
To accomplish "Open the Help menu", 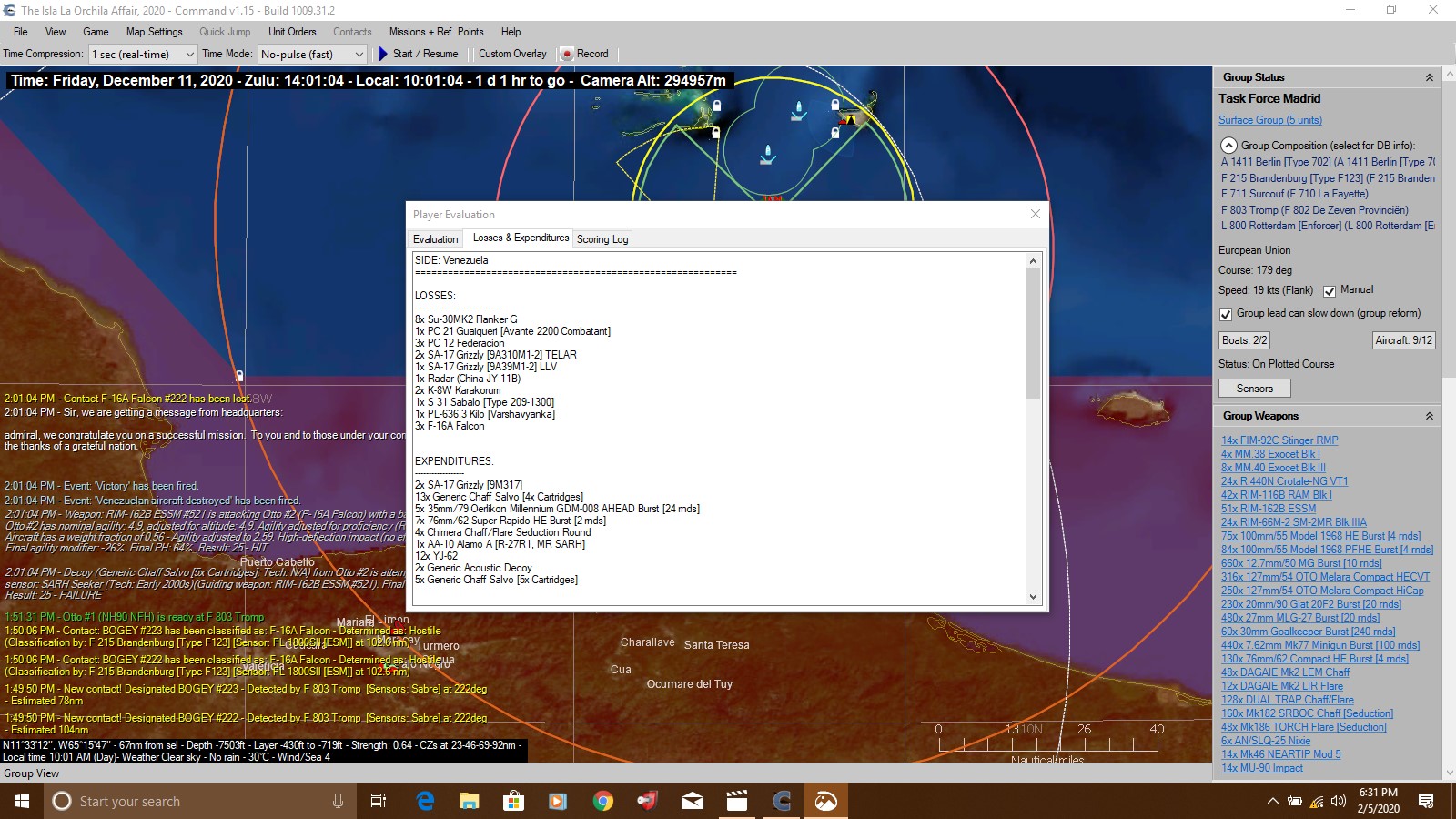I will [511, 32].
